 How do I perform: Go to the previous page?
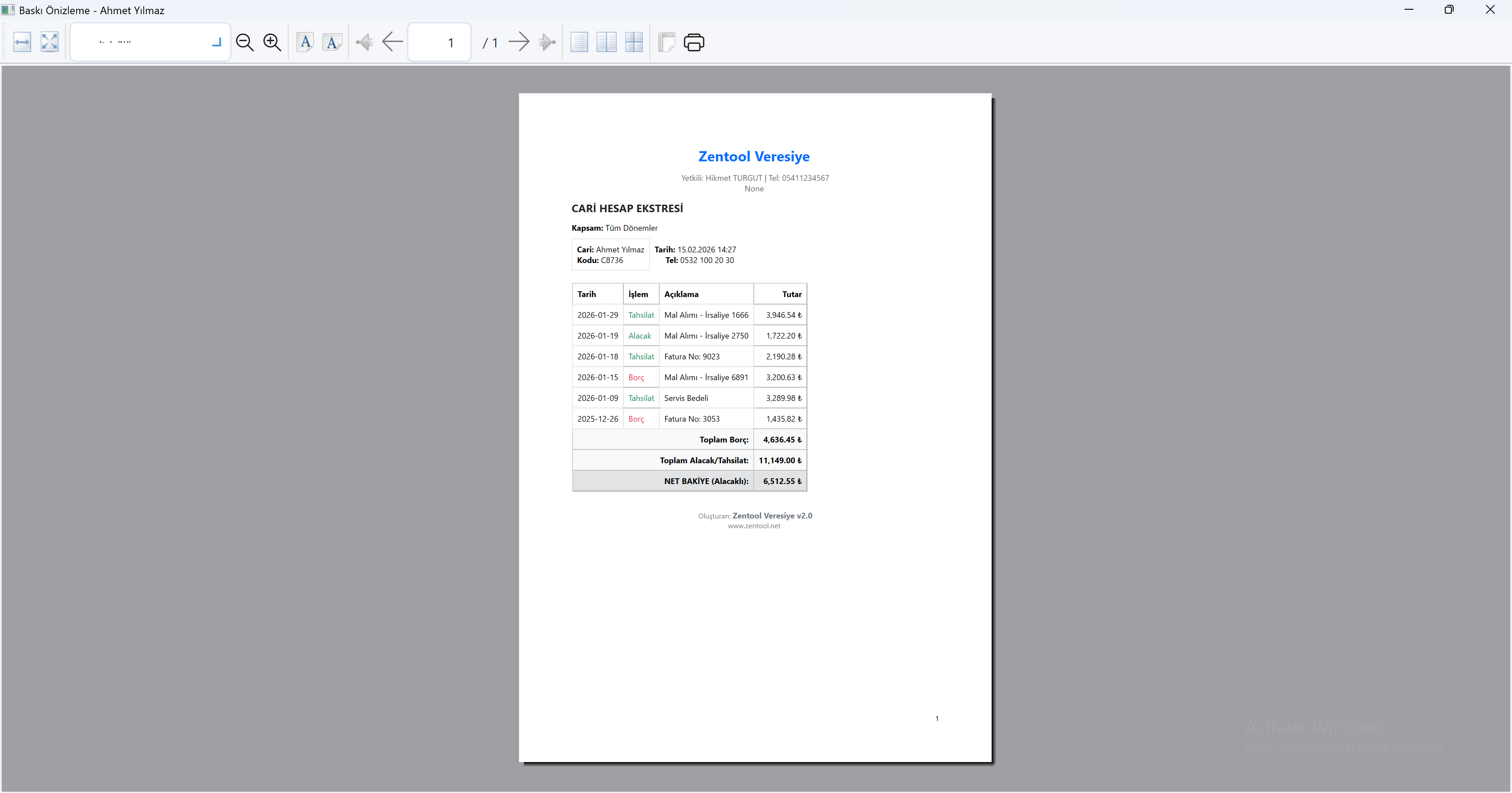click(x=392, y=42)
